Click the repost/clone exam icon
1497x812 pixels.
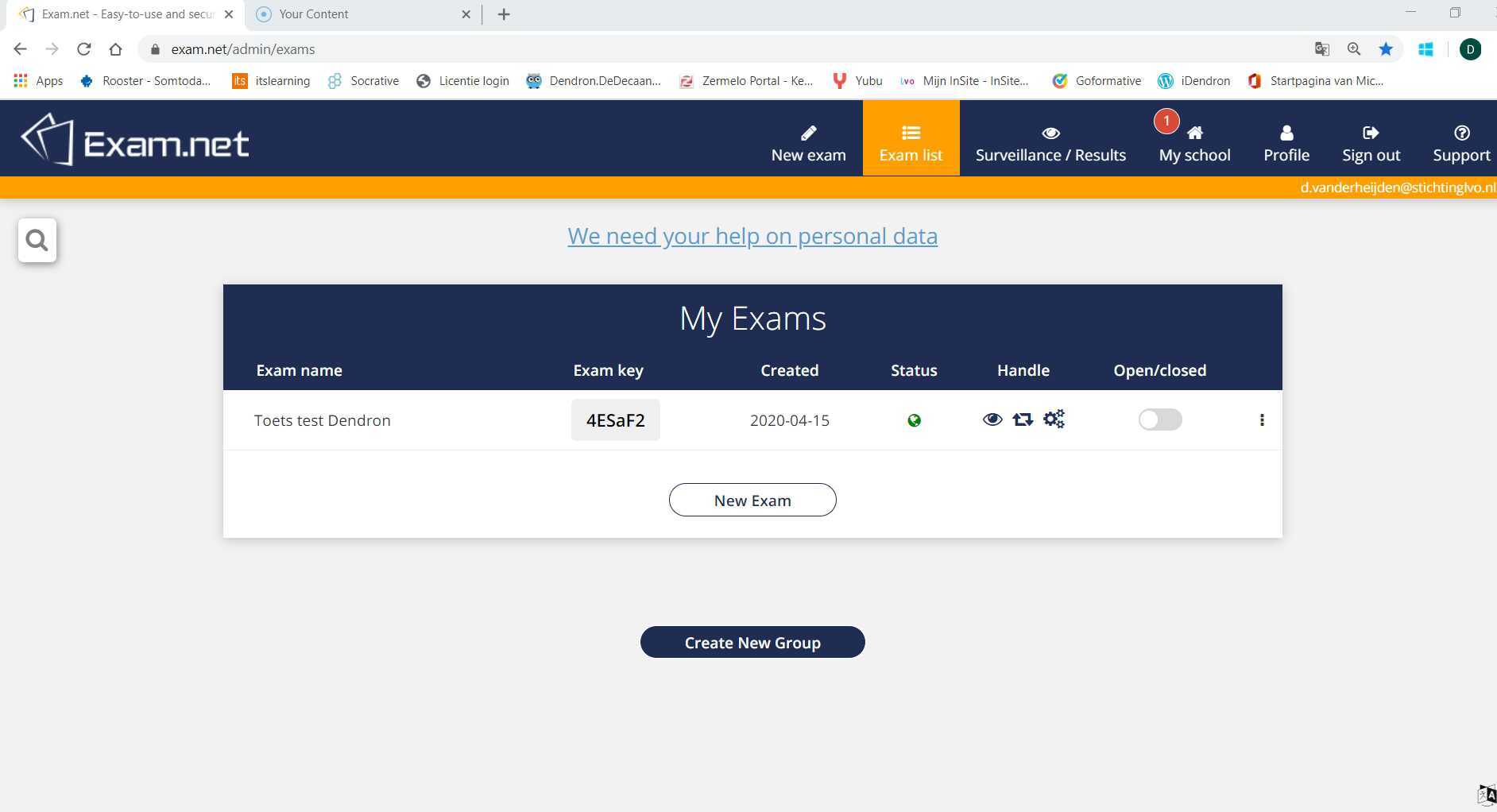[1023, 420]
